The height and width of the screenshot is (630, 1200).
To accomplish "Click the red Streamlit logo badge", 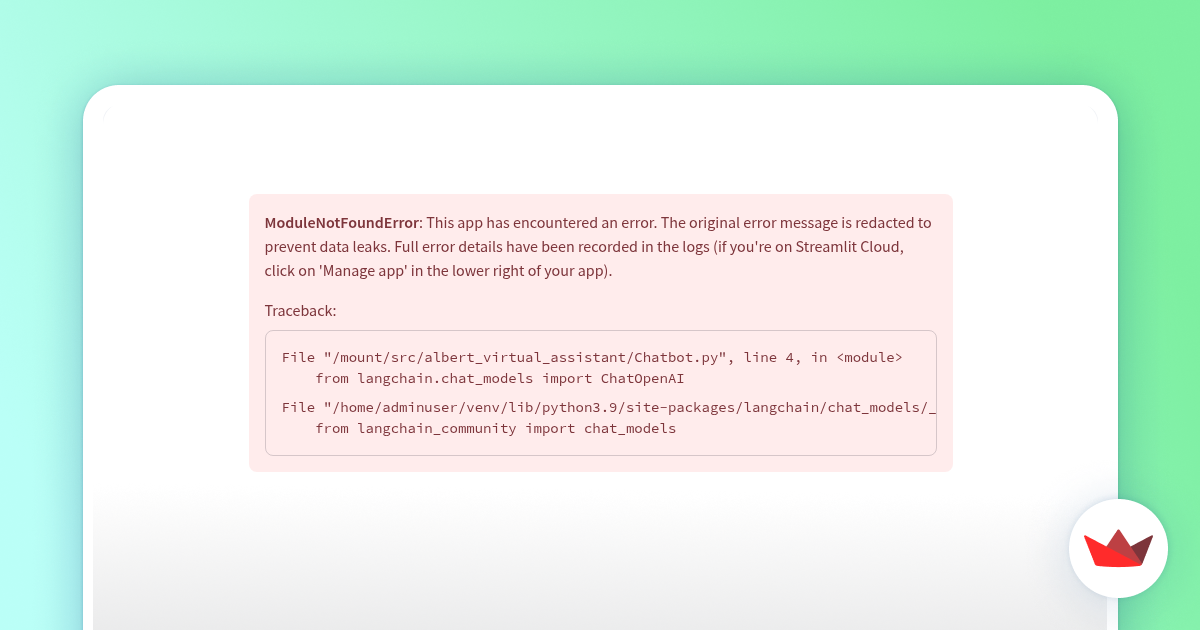I will [1118, 548].
